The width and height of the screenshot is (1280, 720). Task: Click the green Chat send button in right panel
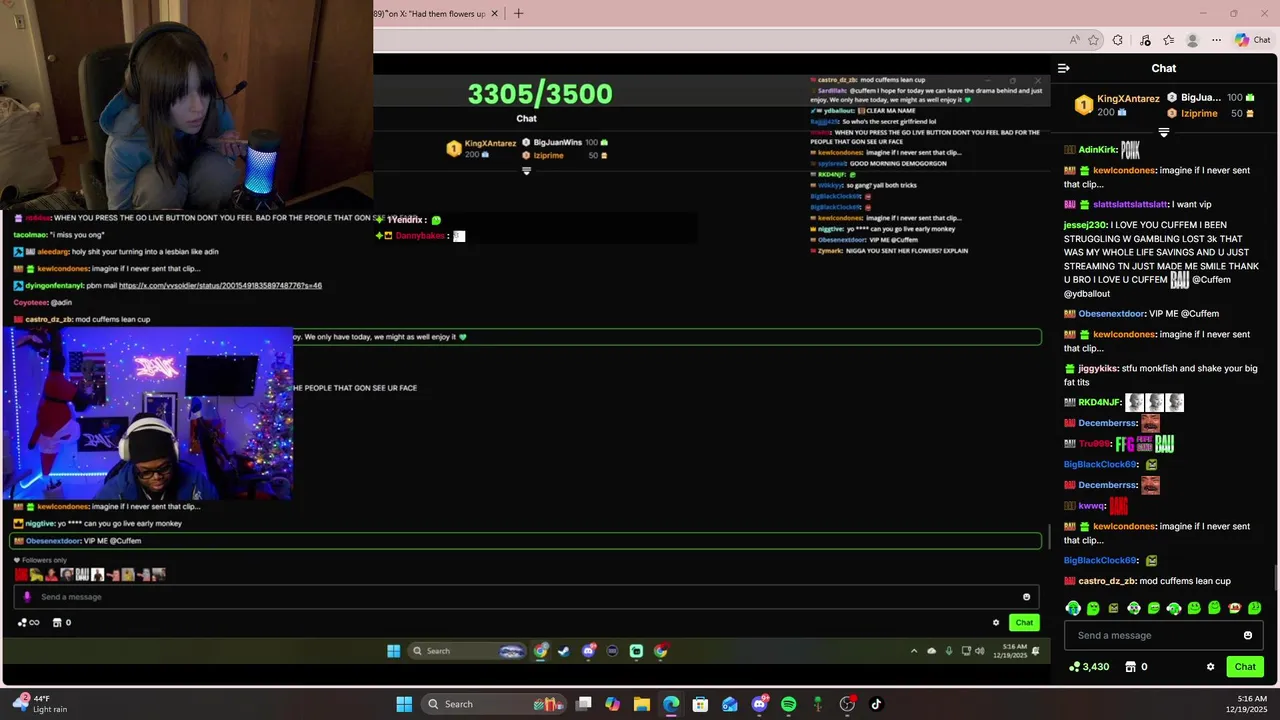(1245, 667)
